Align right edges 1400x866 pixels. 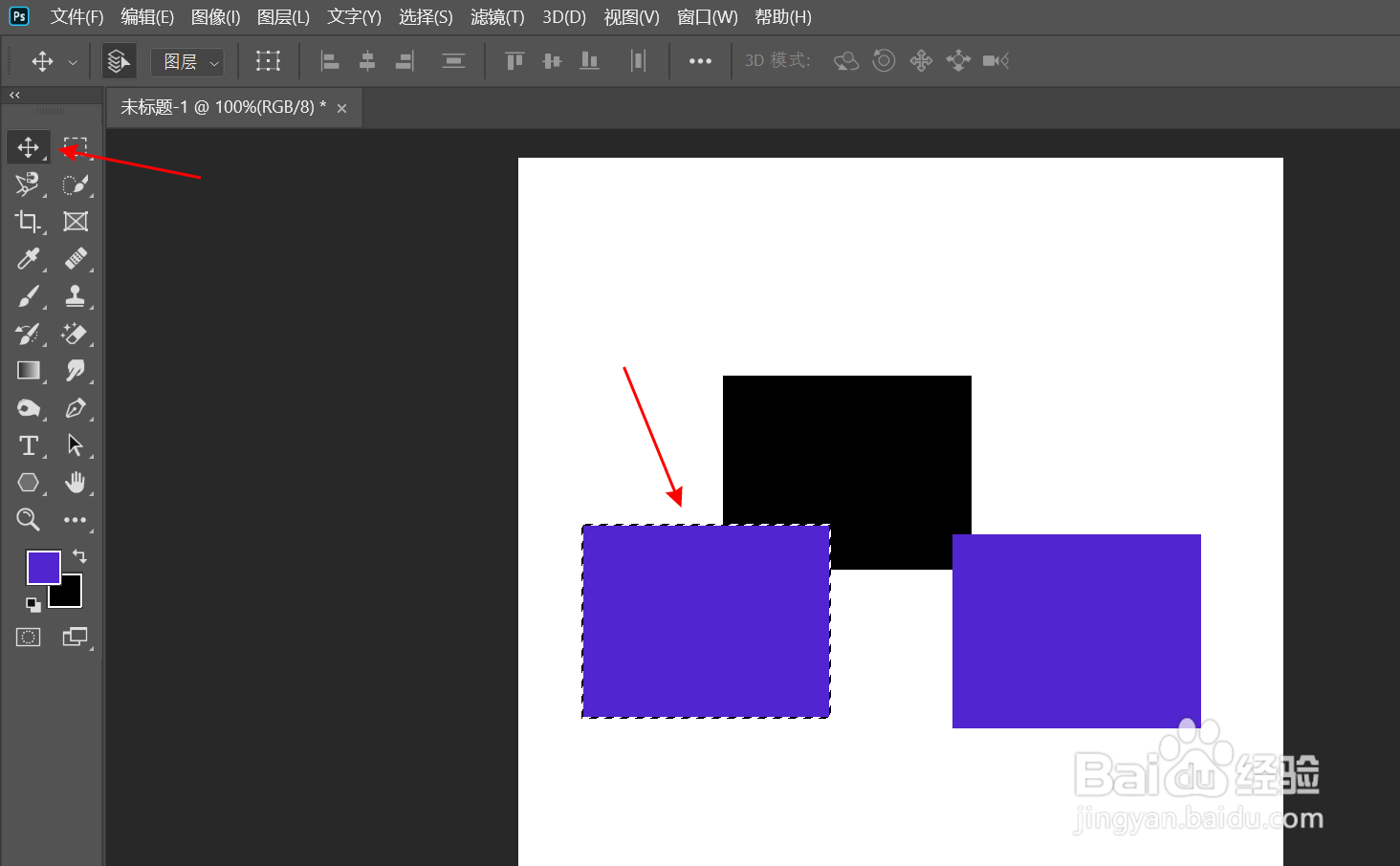pos(405,61)
